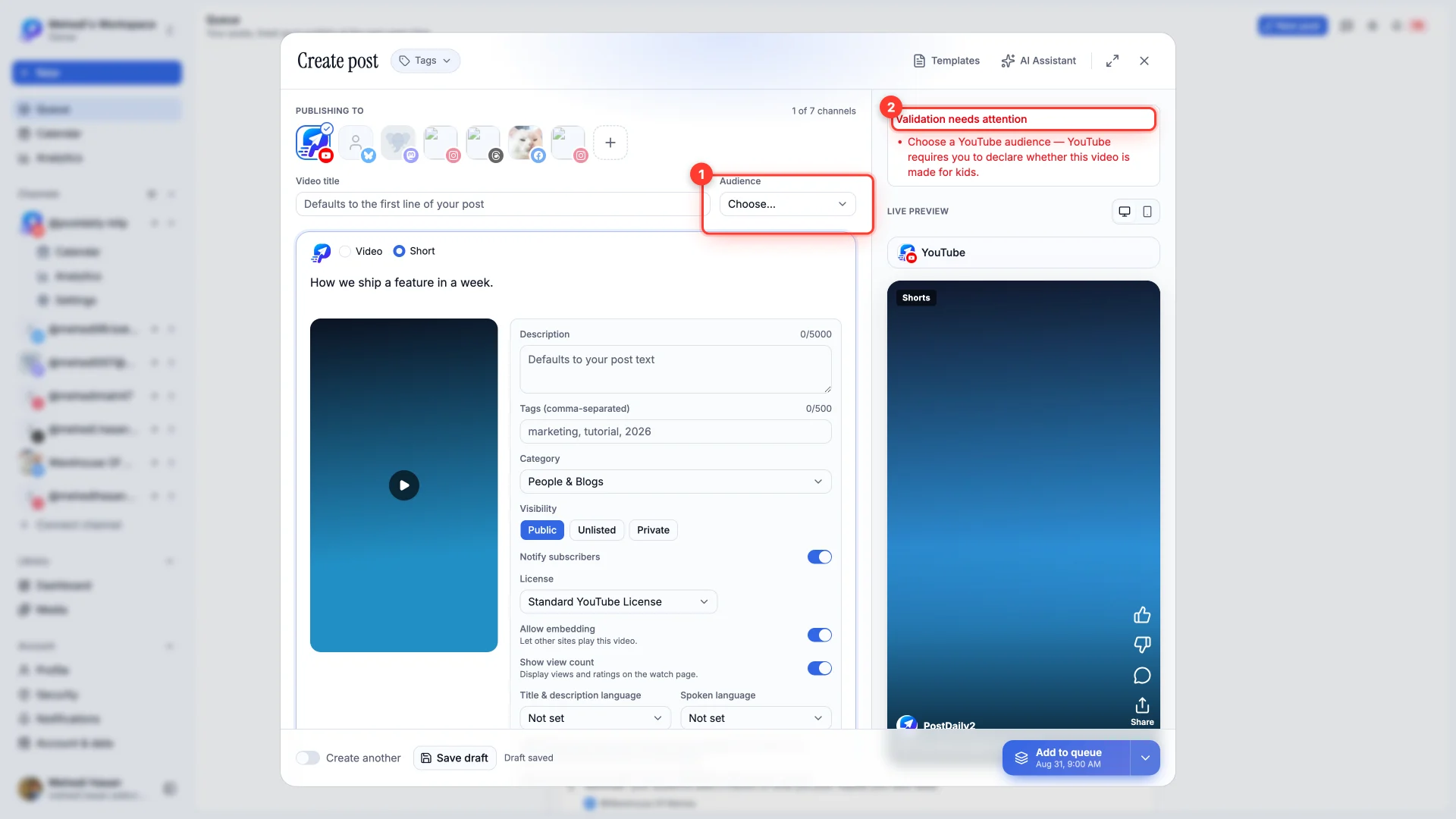The width and height of the screenshot is (1456, 819).
Task: Click the 0/500 tags character counter
Action: point(818,409)
